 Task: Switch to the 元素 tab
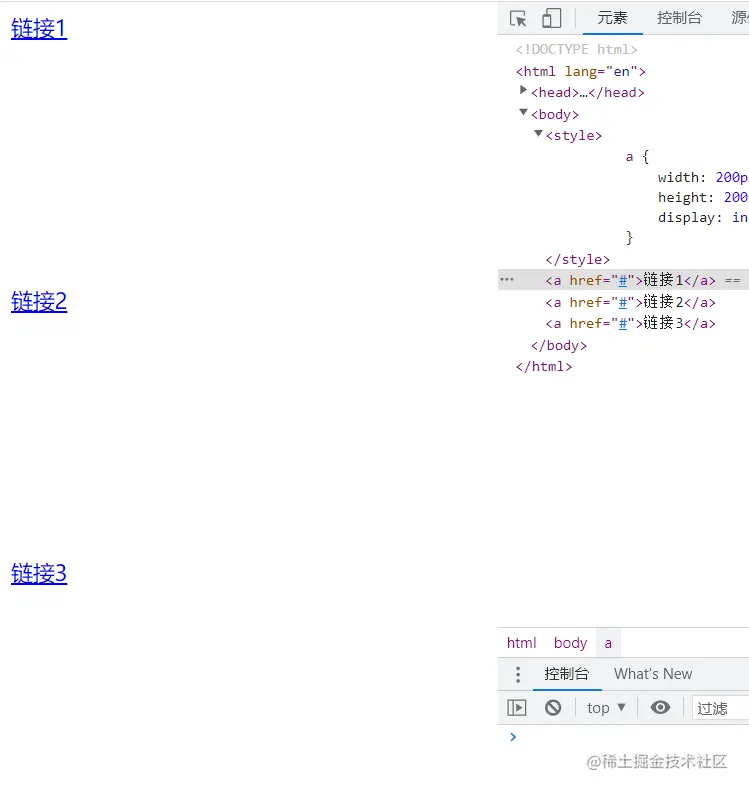613,18
